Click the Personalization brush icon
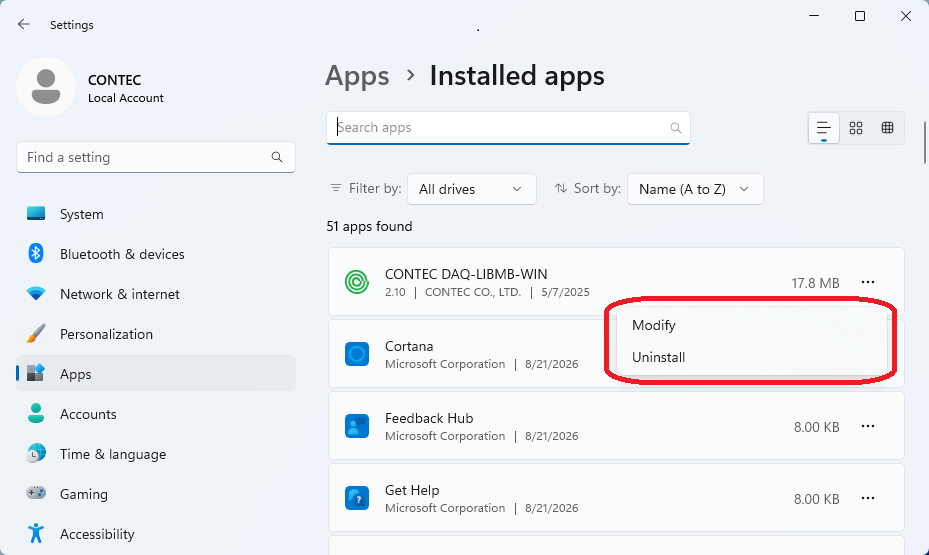The width and height of the screenshot is (929, 555). 36,333
